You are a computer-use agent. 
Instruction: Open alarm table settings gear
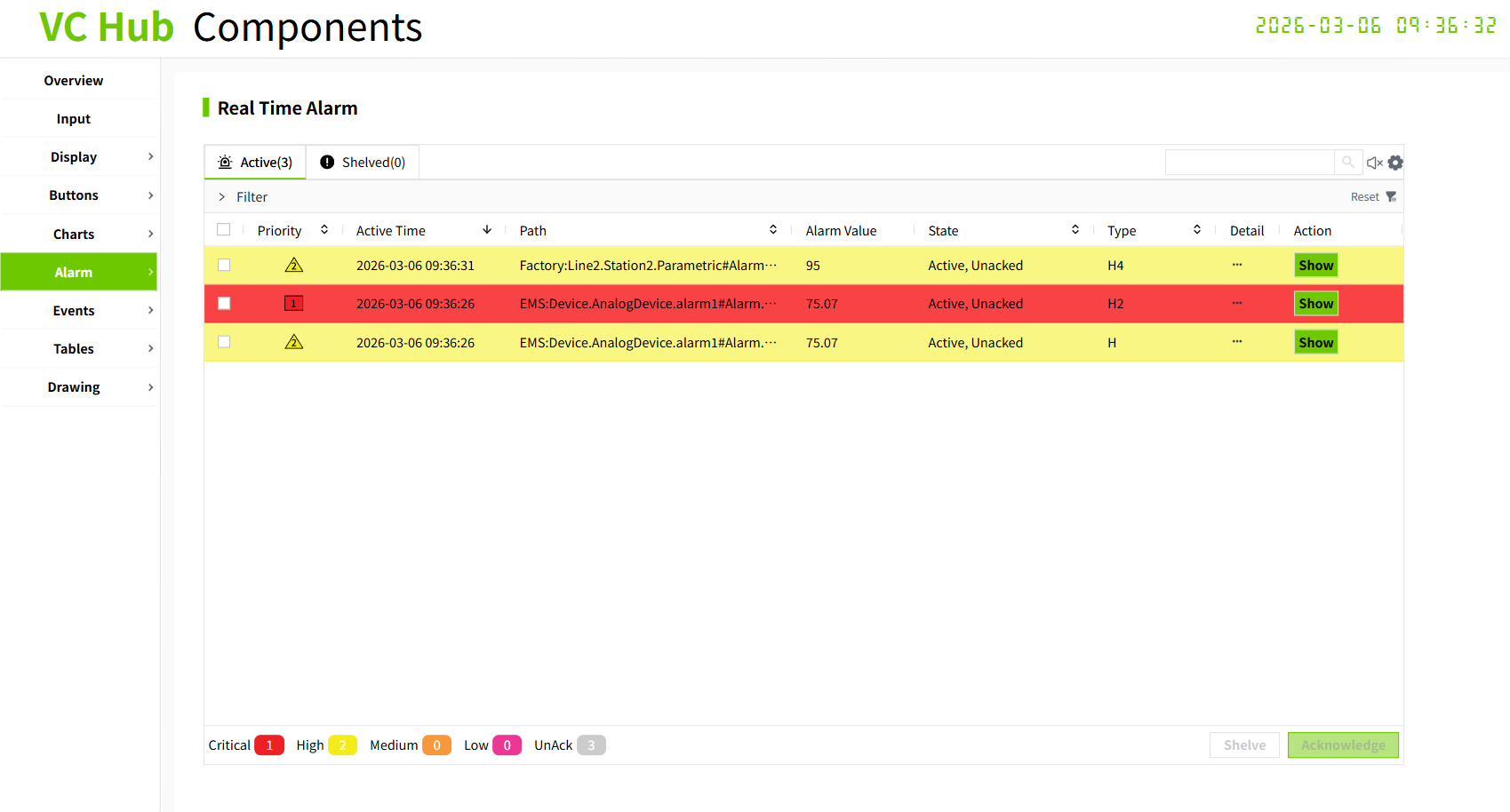[1395, 163]
